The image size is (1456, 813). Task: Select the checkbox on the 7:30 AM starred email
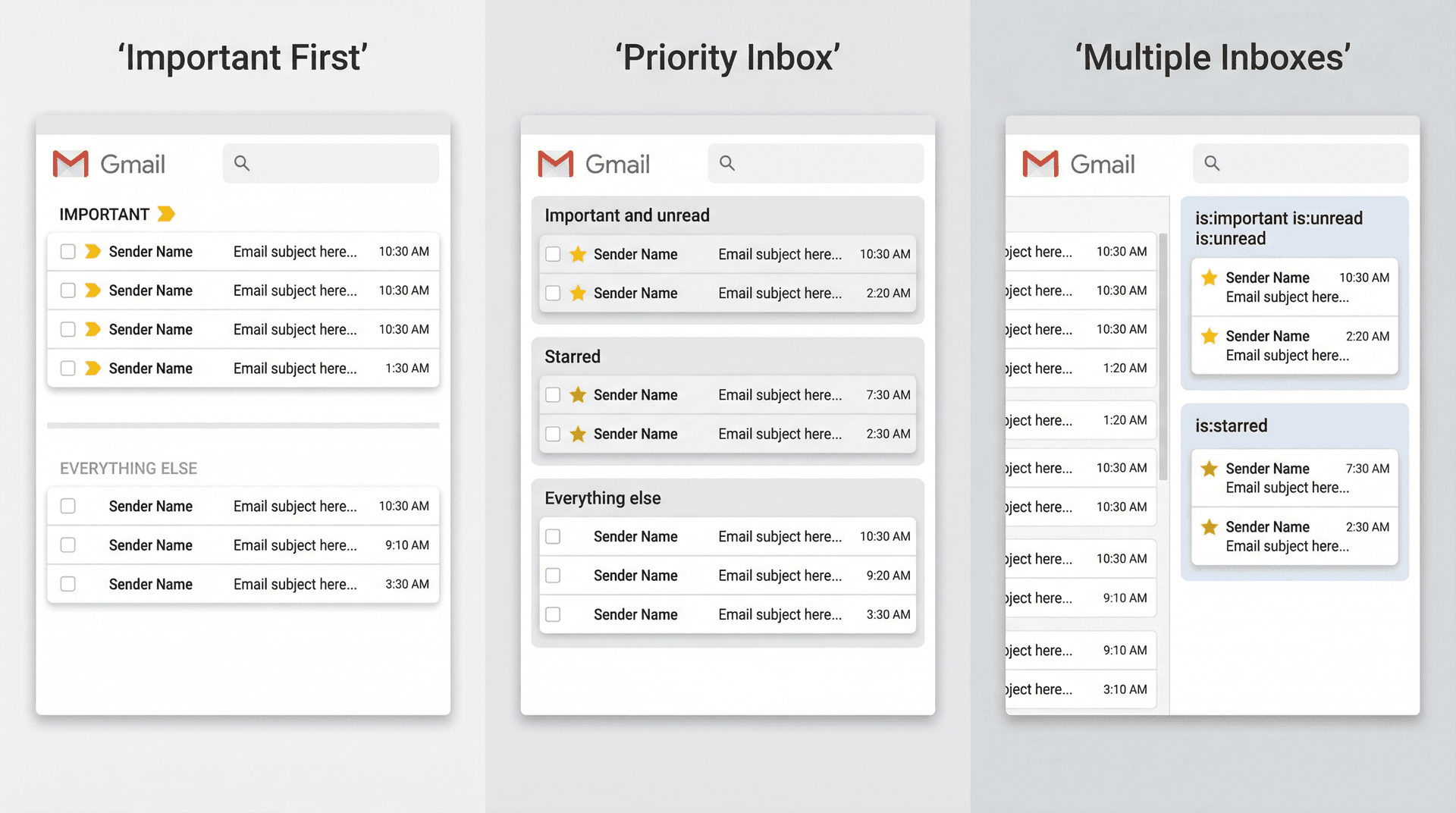pyautogui.click(x=552, y=394)
